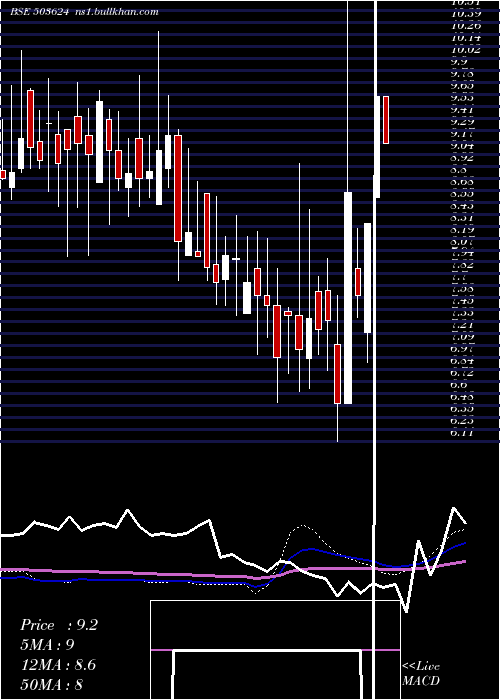Click the 6.11 price axis label
Viewport: 500px width, 700px height.
coord(462,433)
